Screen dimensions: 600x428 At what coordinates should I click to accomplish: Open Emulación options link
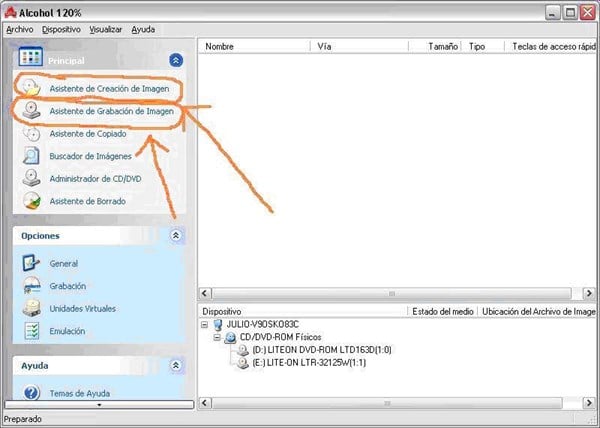point(67,331)
